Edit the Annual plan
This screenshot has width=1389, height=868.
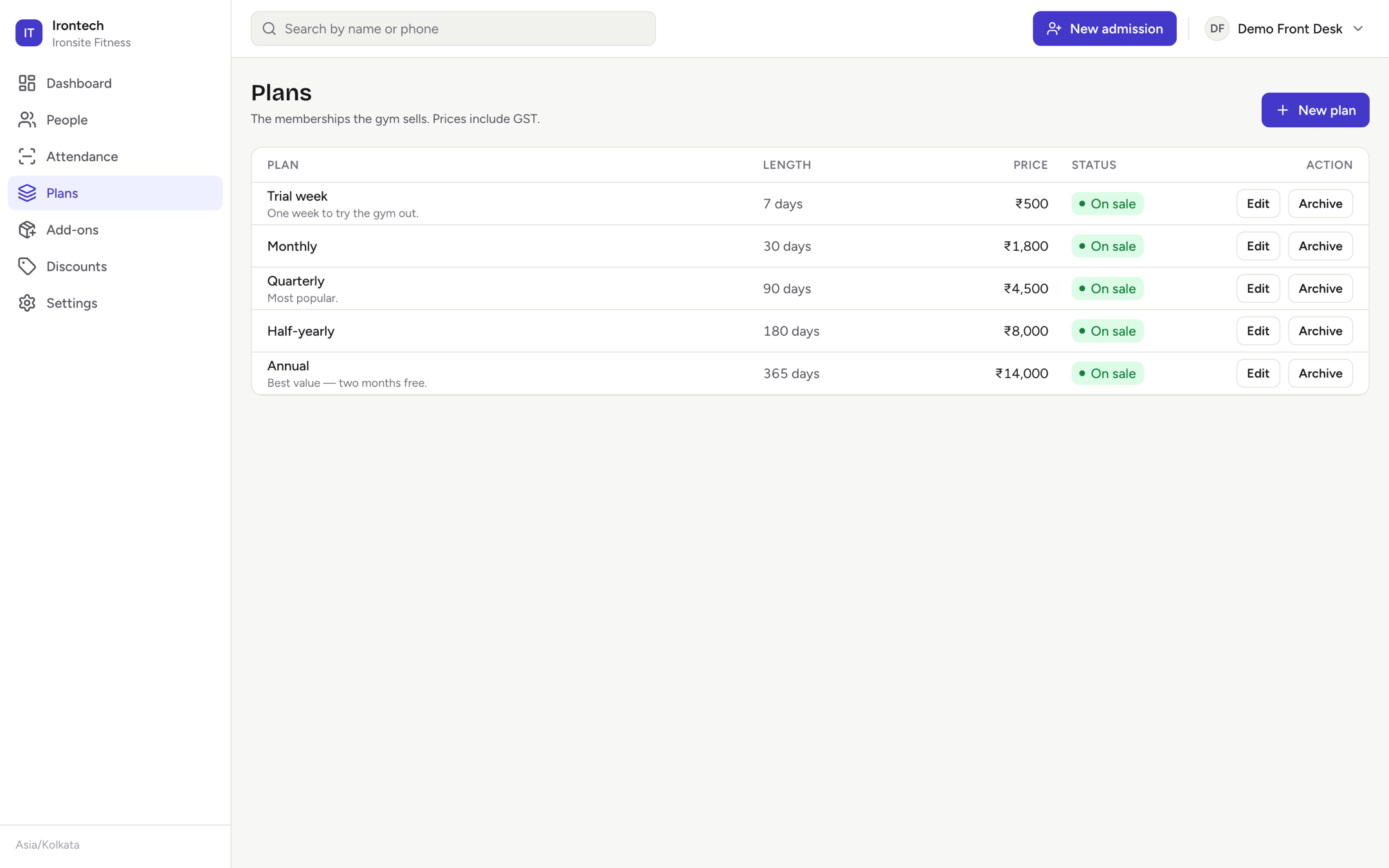(x=1258, y=374)
